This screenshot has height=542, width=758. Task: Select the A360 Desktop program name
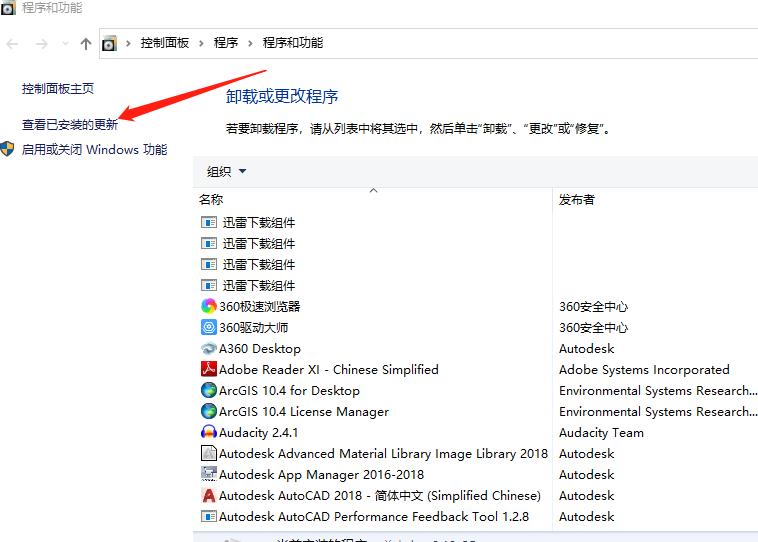[260, 349]
